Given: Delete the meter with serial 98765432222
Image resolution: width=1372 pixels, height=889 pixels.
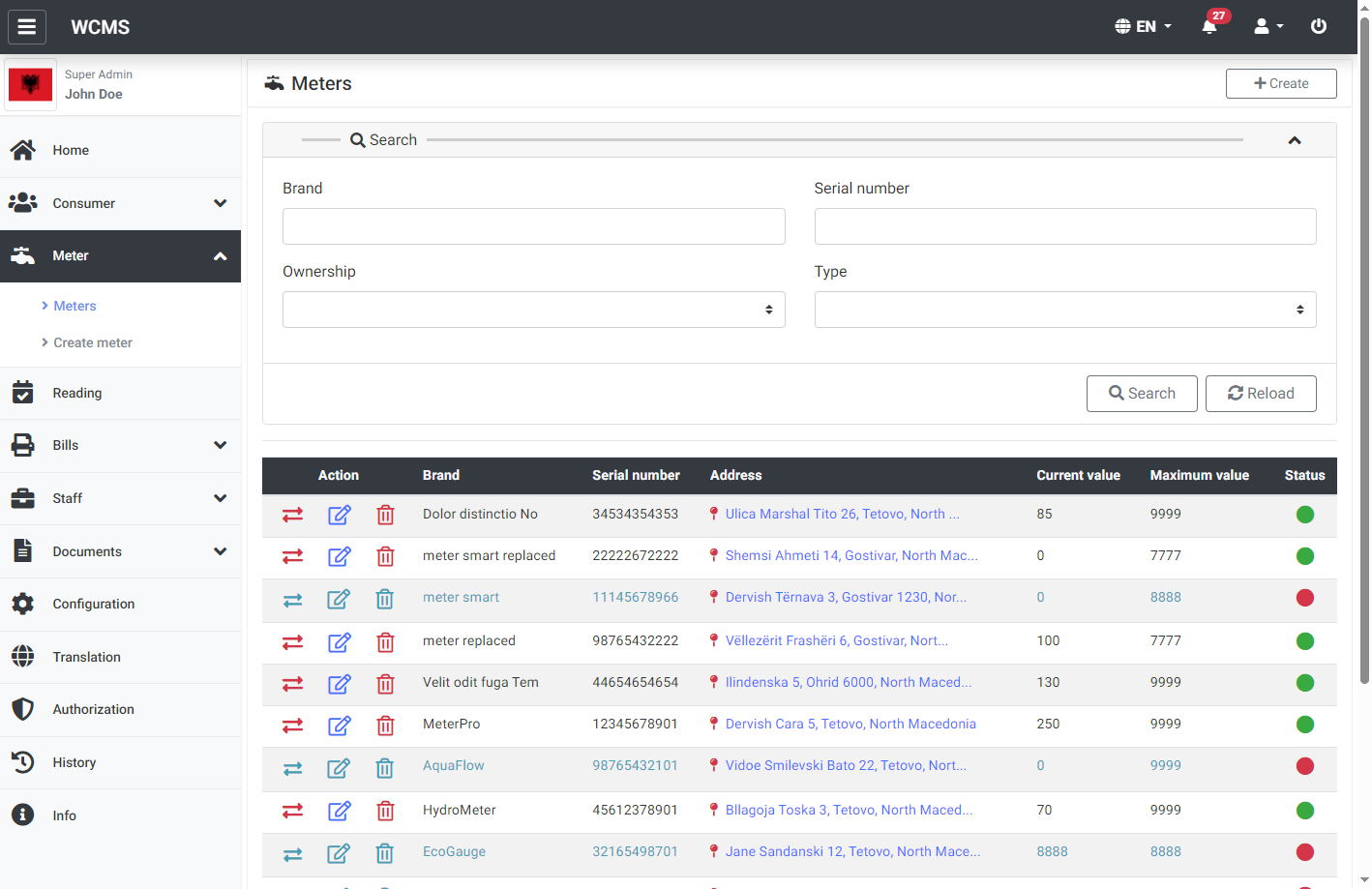Looking at the screenshot, I should (385, 642).
